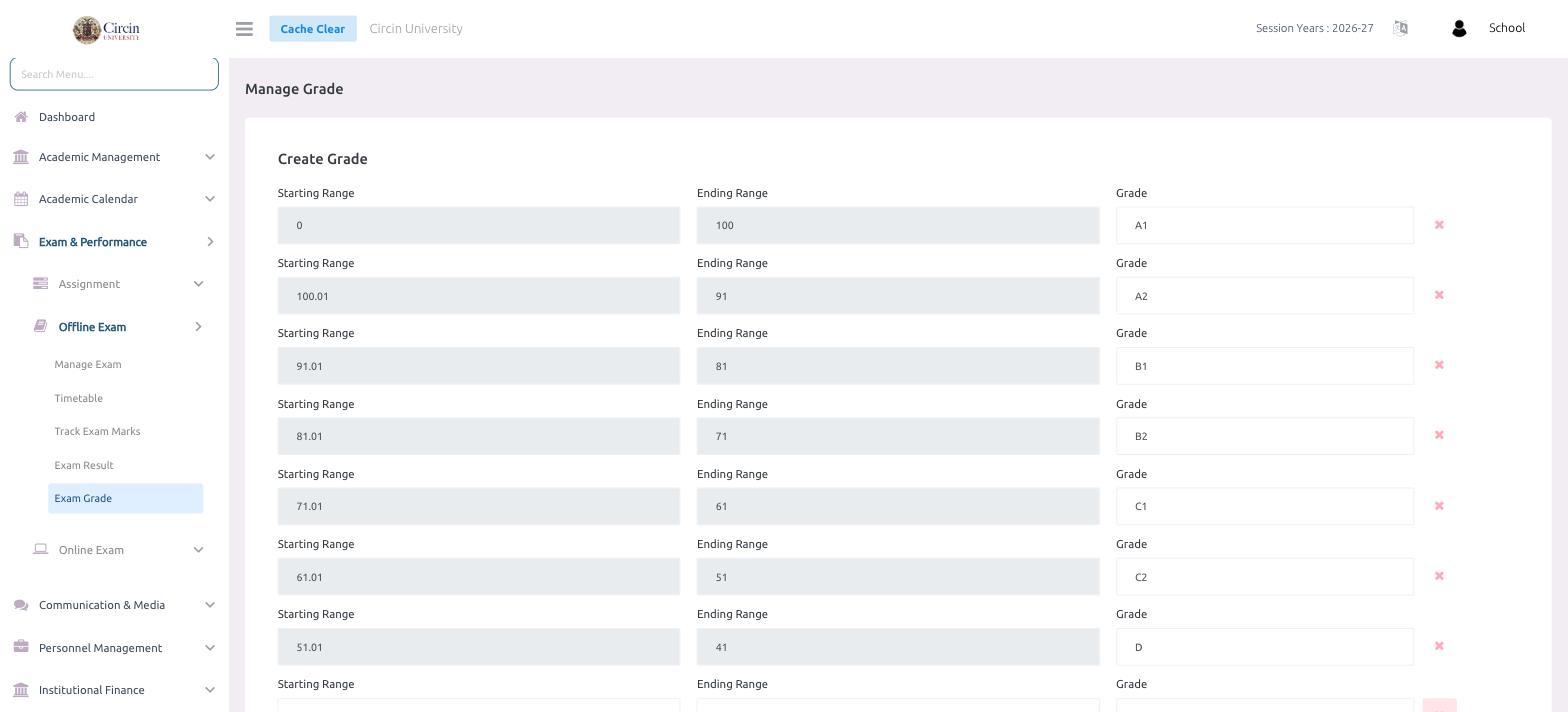
Task: Open Timetable menu item
Action: pyautogui.click(x=79, y=398)
